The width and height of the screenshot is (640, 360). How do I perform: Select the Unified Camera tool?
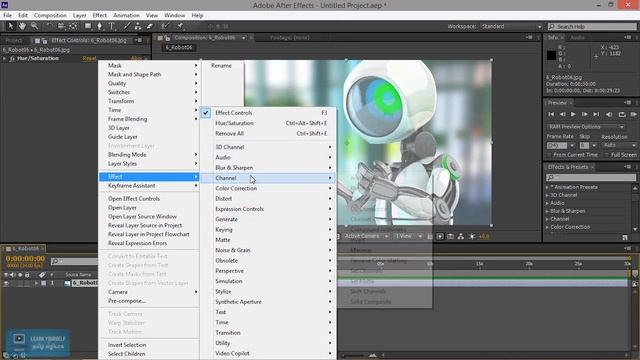tap(61, 26)
